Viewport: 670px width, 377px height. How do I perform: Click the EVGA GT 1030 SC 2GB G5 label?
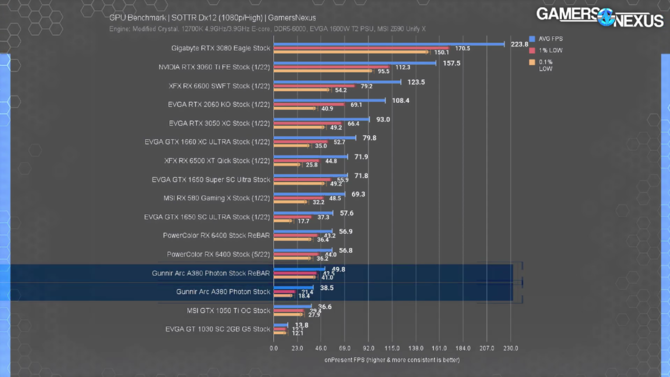(x=217, y=329)
